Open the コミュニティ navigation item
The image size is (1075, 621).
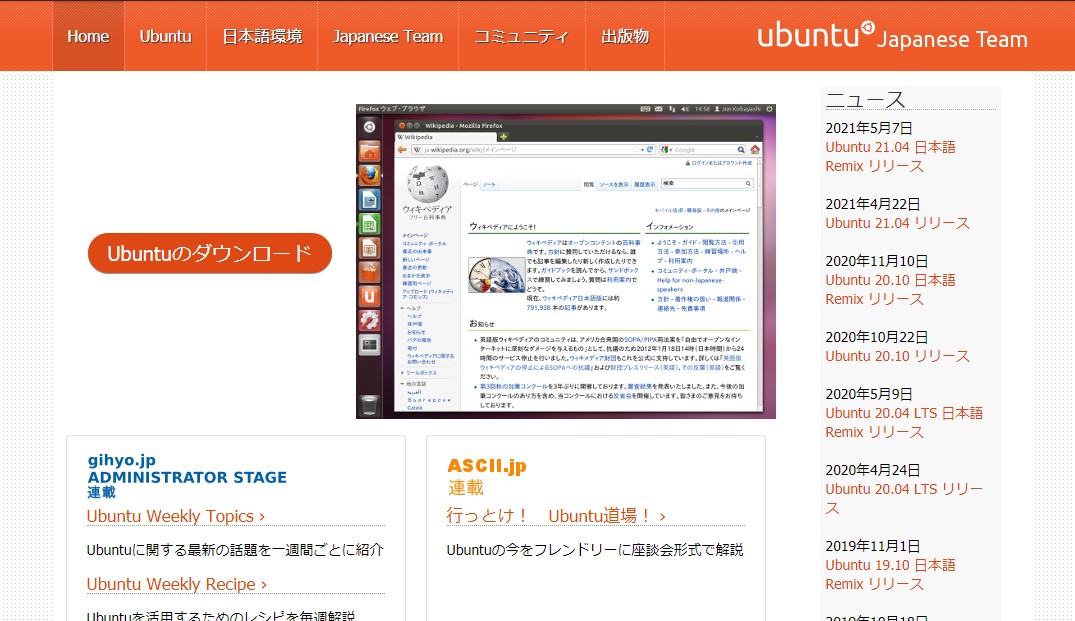point(522,36)
